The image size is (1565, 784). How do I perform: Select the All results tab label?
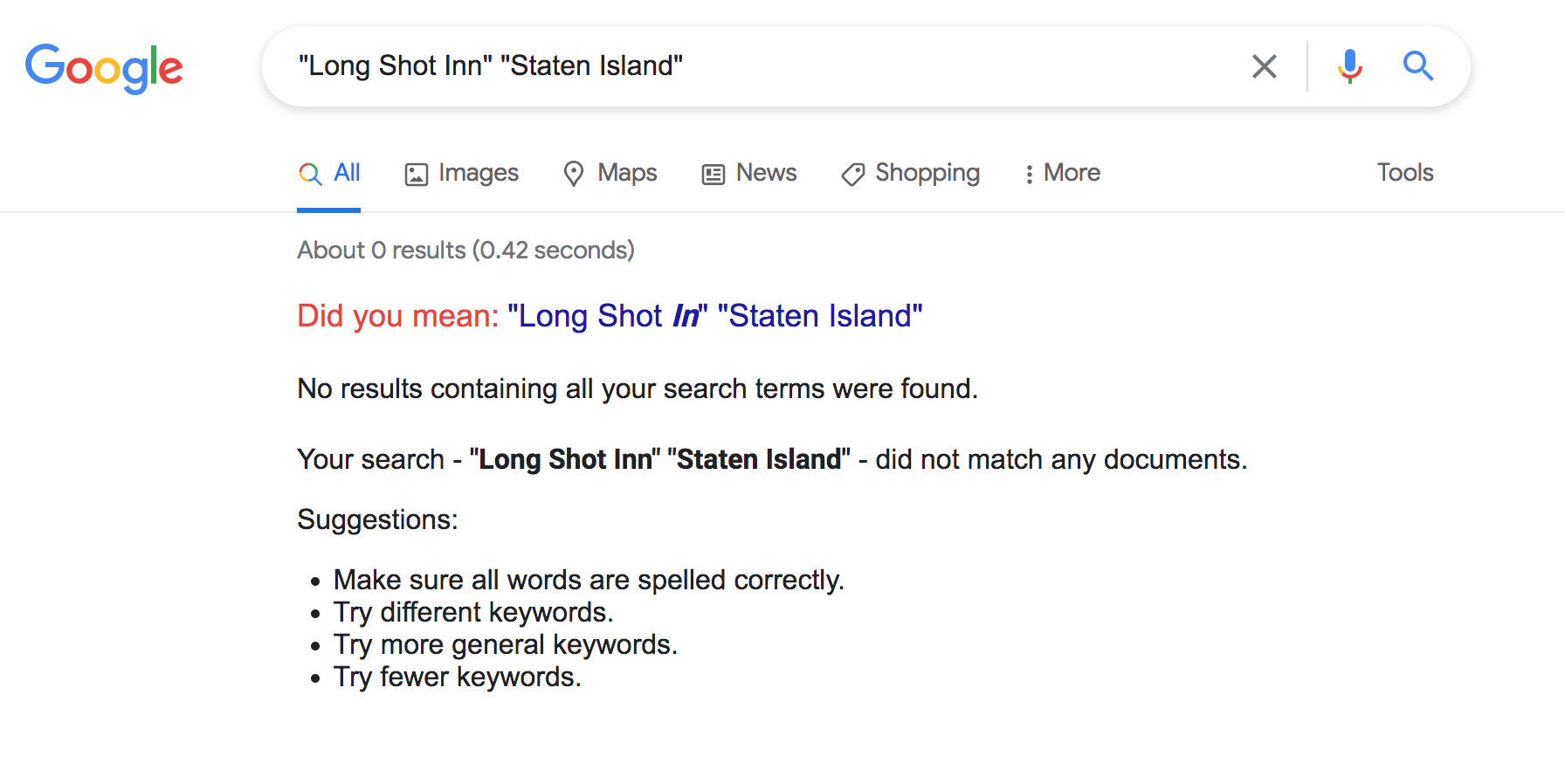click(347, 173)
